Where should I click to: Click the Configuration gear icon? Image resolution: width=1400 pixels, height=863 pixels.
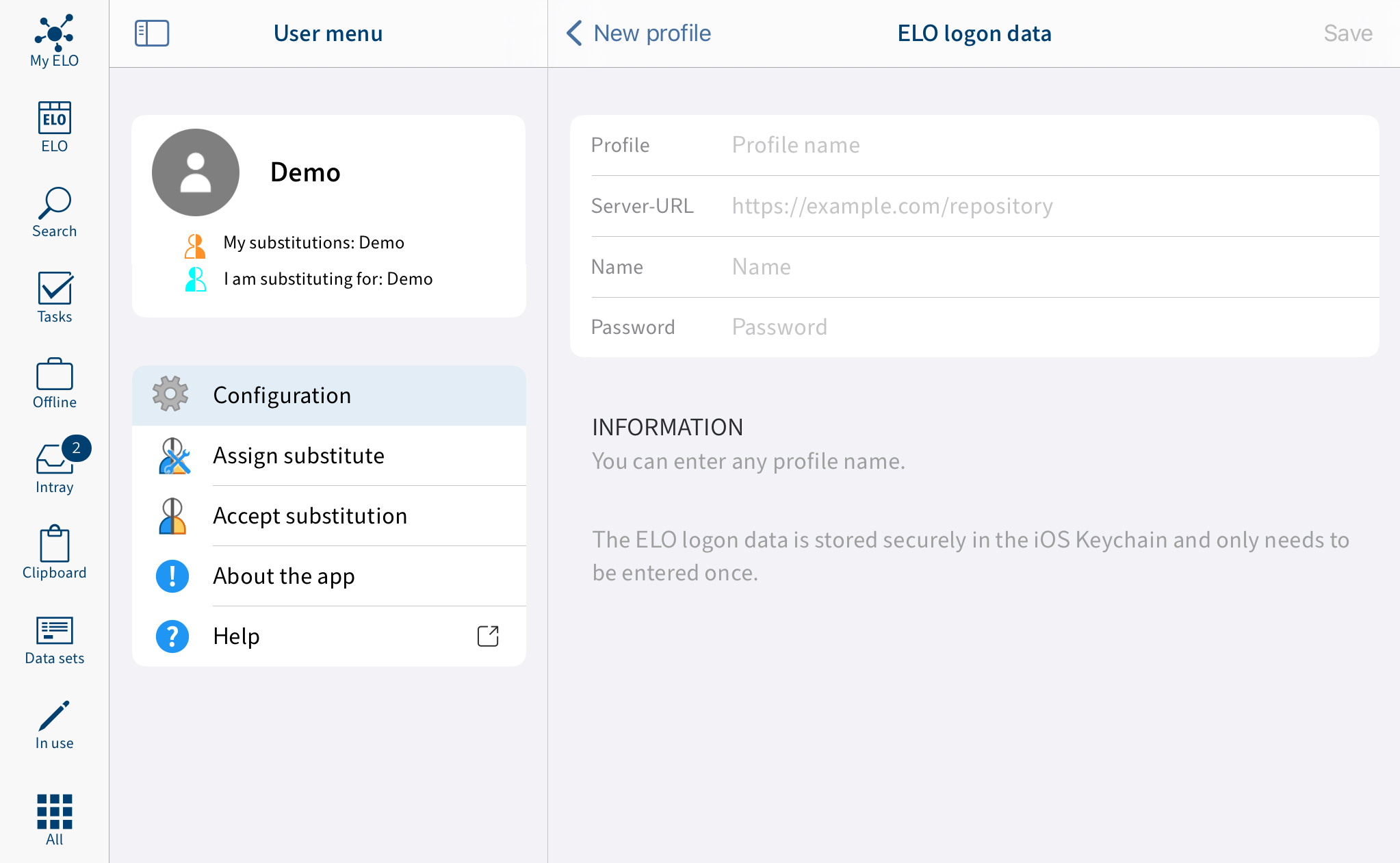click(170, 394)
